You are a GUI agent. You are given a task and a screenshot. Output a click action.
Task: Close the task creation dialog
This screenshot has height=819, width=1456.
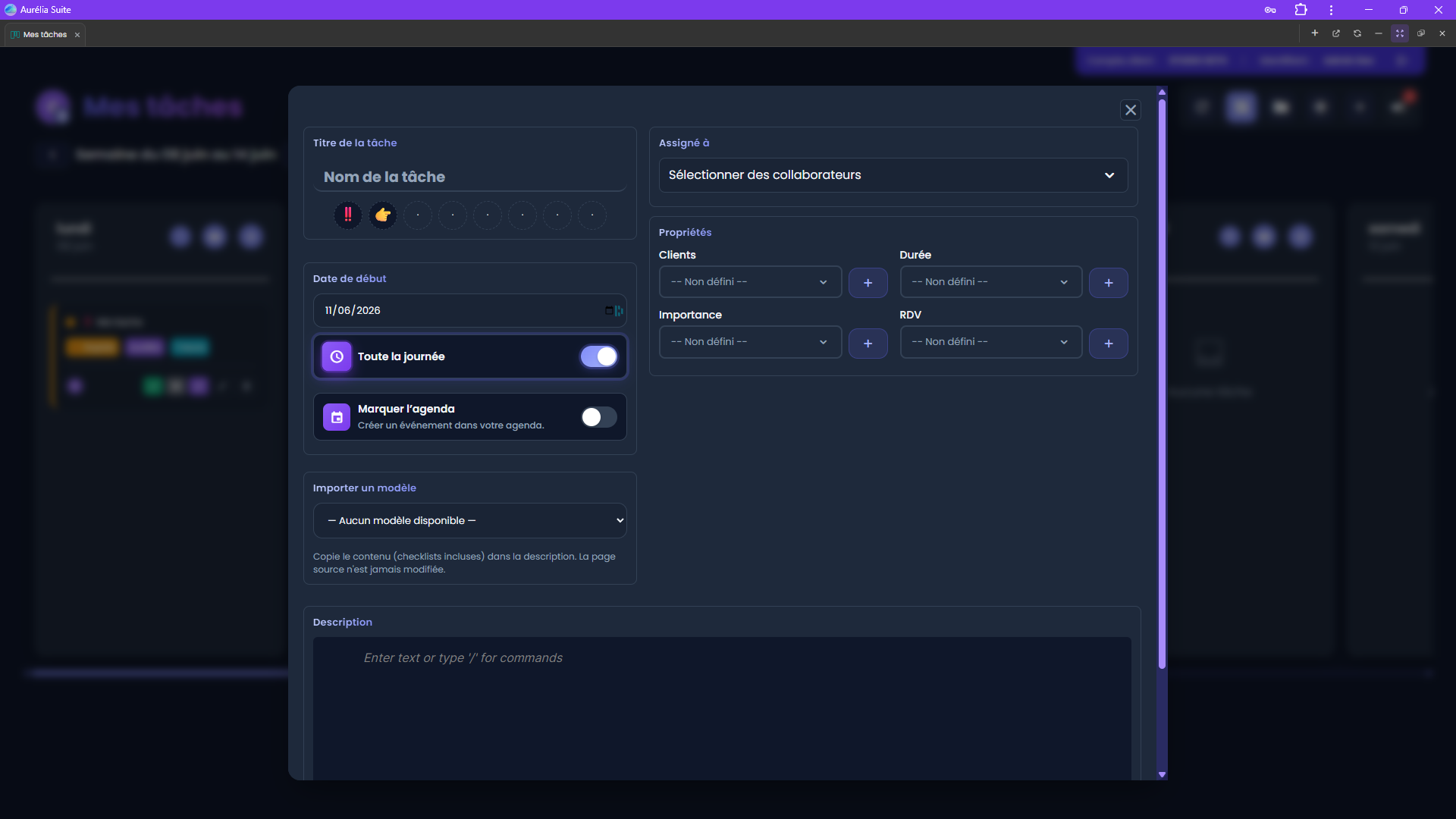1131,110
